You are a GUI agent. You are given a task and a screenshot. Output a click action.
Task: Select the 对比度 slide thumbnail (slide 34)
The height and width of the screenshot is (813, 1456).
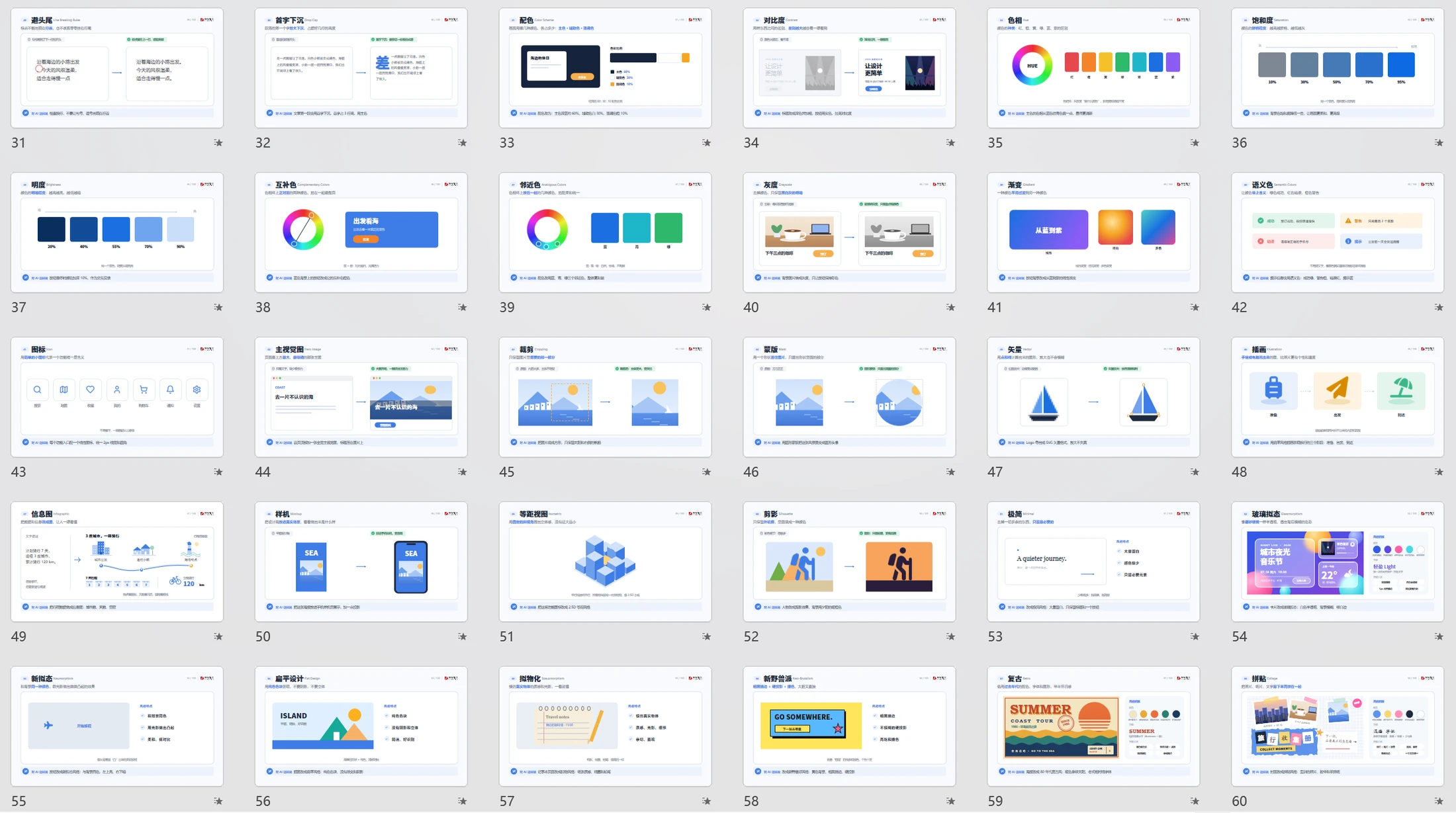pyautogui.click(x=849, y=68)
